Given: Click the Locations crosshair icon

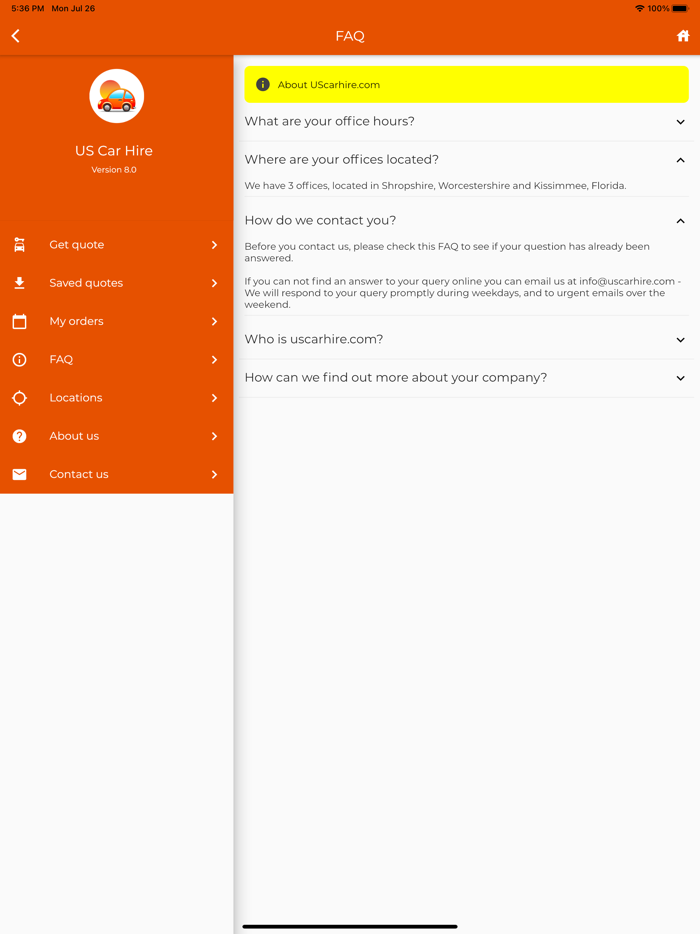Looking at the screenshot, I should 20,398.
